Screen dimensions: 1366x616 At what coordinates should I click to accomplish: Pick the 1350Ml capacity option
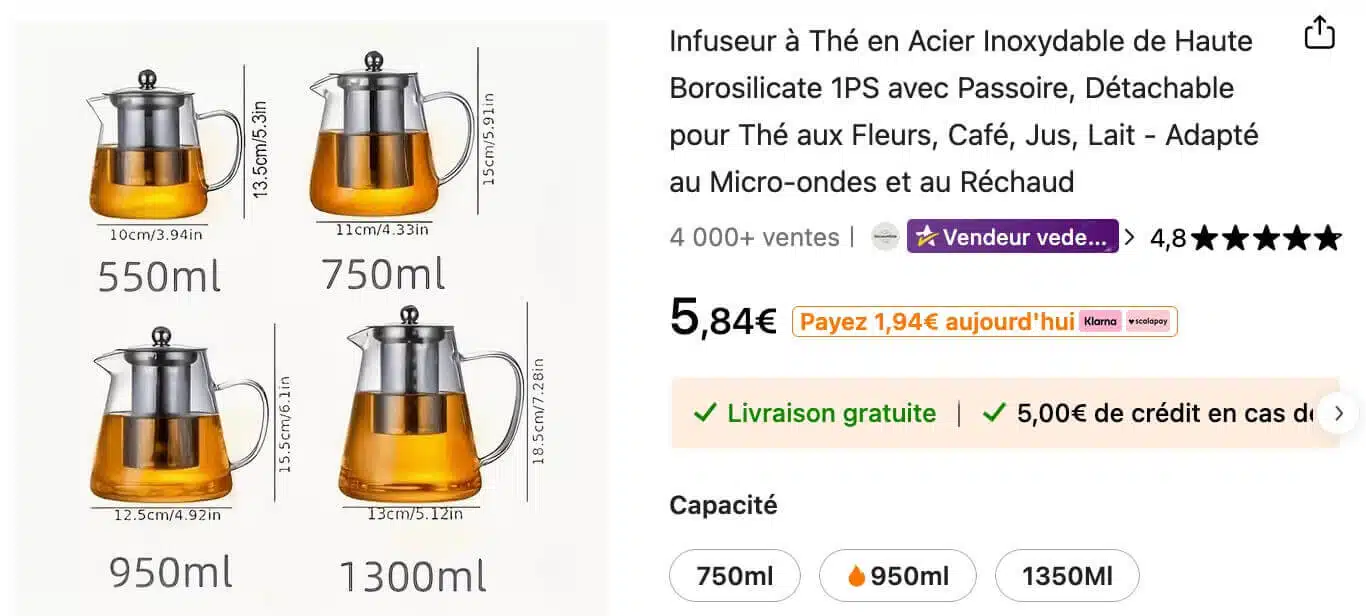tap(1066, 575)
